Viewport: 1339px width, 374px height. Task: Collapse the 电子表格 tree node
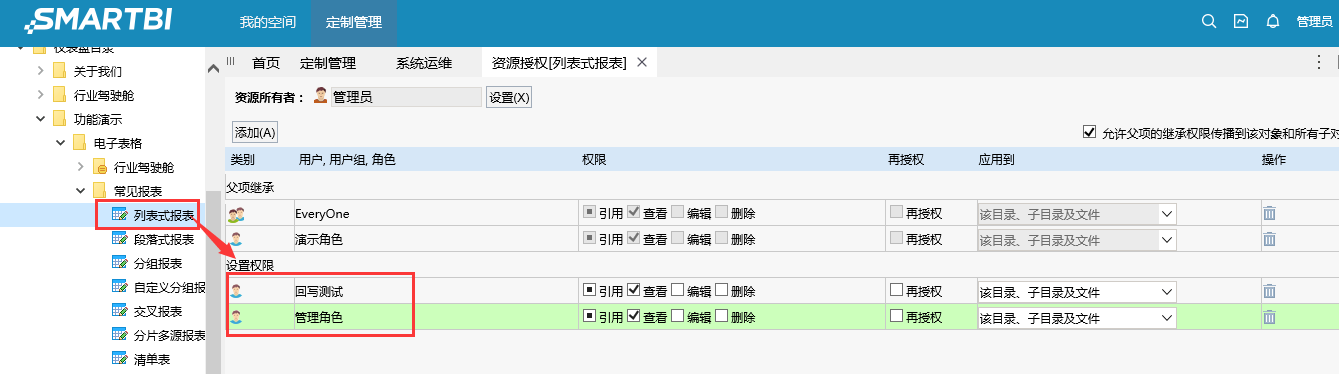(x=61, y=143)
